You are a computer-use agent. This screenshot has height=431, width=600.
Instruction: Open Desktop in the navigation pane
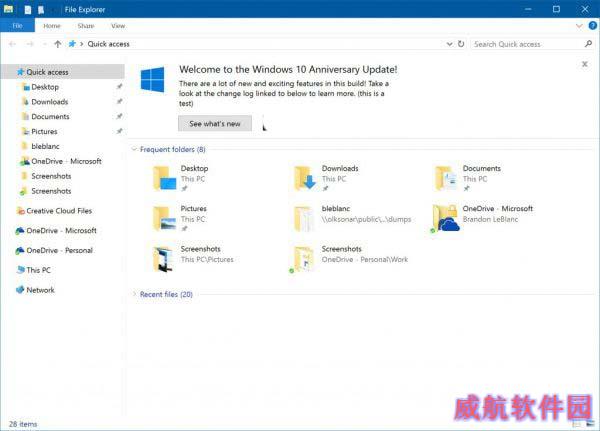tap(45, 87)
